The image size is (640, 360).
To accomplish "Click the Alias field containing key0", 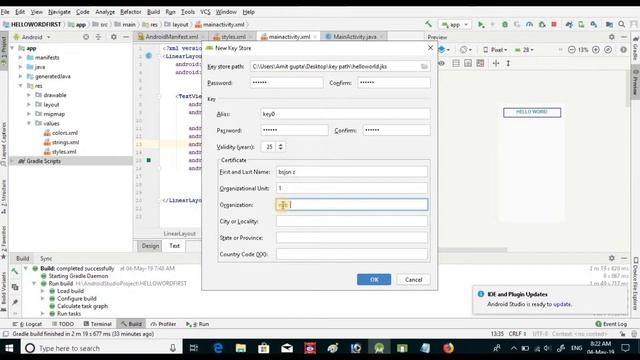I will [x=345, y=114].
